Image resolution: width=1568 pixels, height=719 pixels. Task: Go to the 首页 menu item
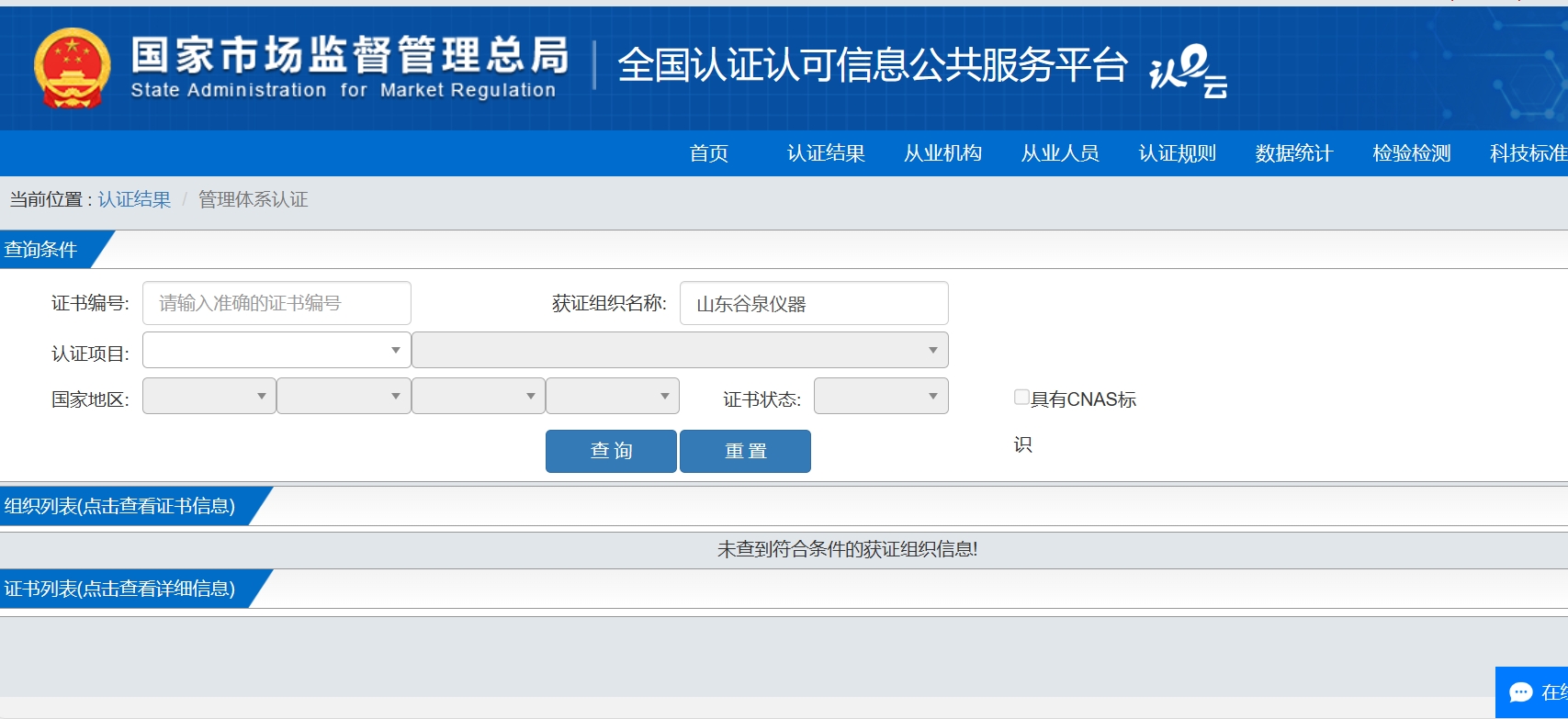click(x=709, y=153)
